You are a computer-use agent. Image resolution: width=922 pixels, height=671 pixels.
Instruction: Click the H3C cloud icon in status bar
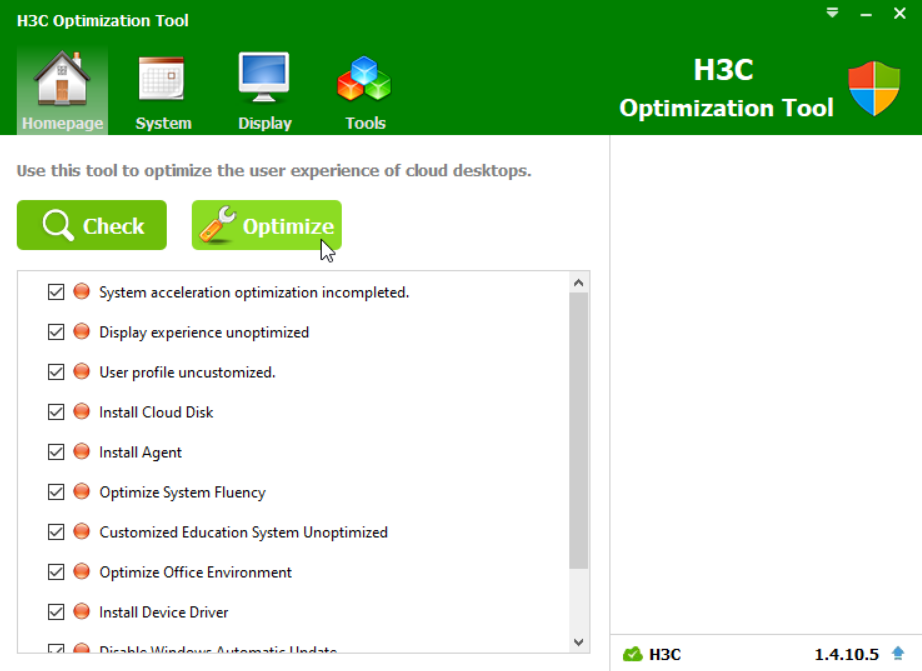633,654
